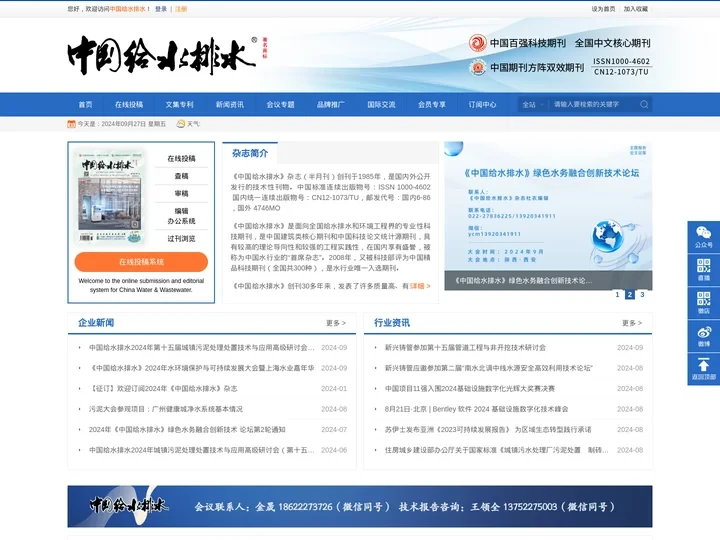Click the 在线投稿 link beside cover
The image size is (720, 540).
181,158
